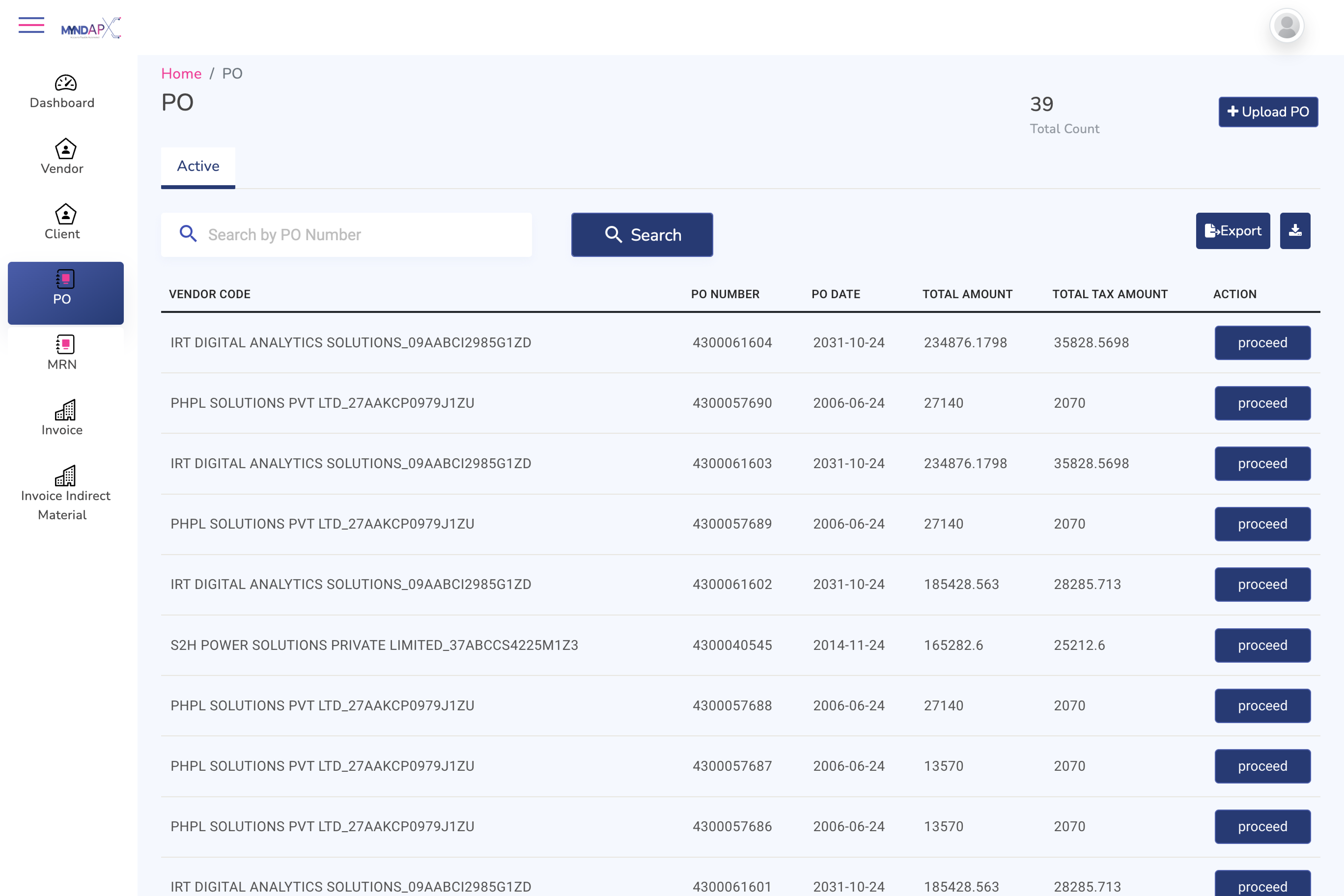Image resolution: width=1344 pixels, height=896 pixels.
Task: Click the MyndAPX logo
Action: [x=91, y=28]
